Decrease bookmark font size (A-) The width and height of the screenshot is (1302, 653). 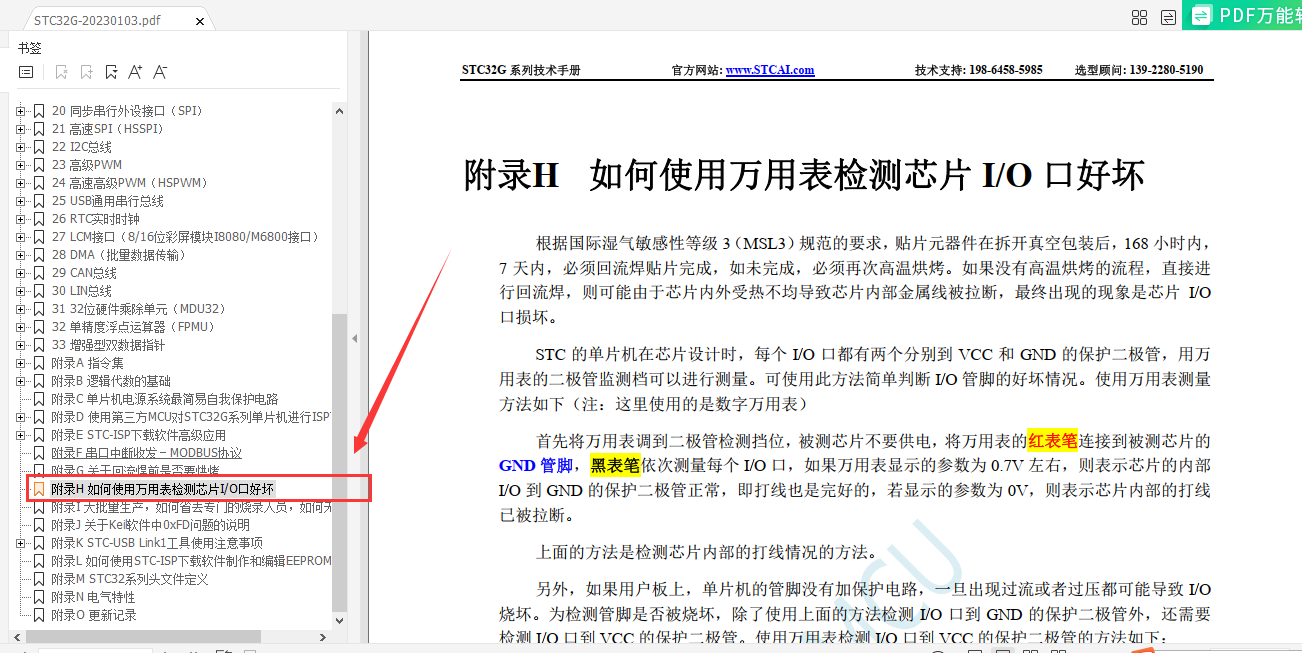click(159, 72)
